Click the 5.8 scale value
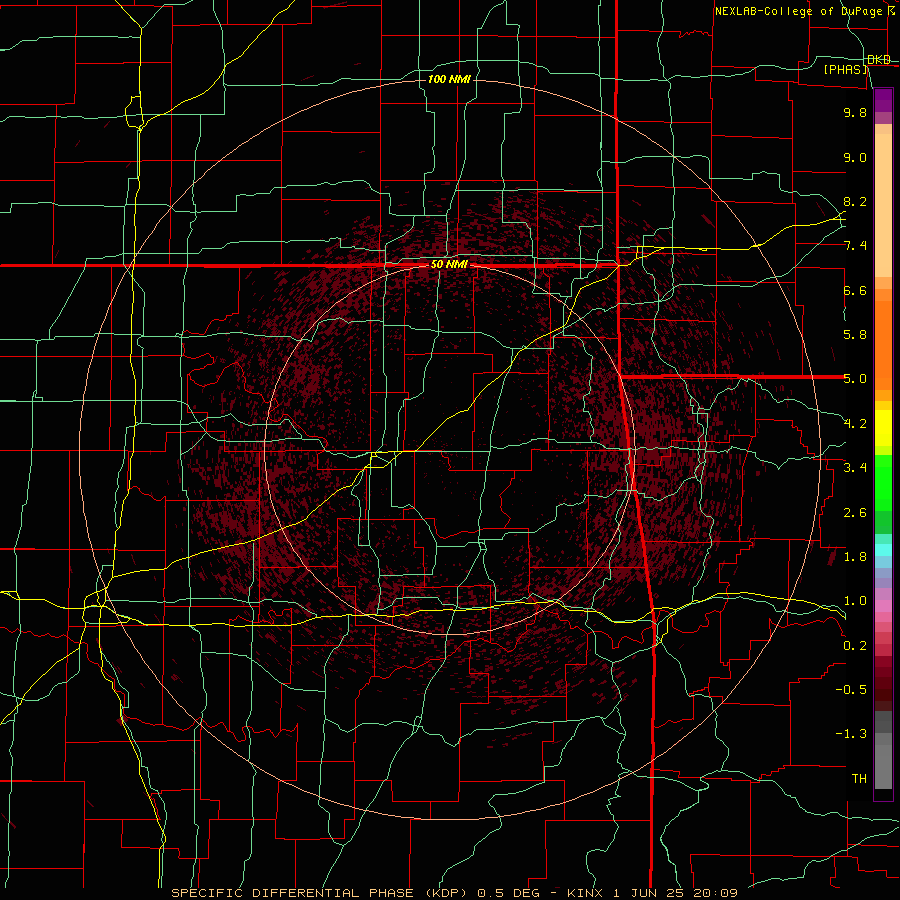Image resolution: width=900 pixels, height=900 pixels. coord(855,335)
